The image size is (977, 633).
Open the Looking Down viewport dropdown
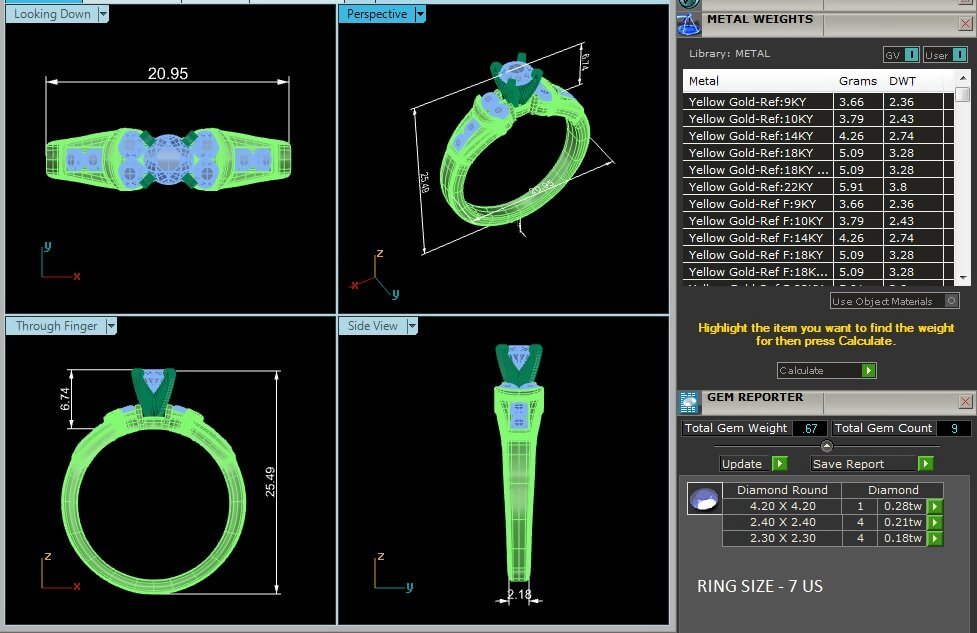104,14
